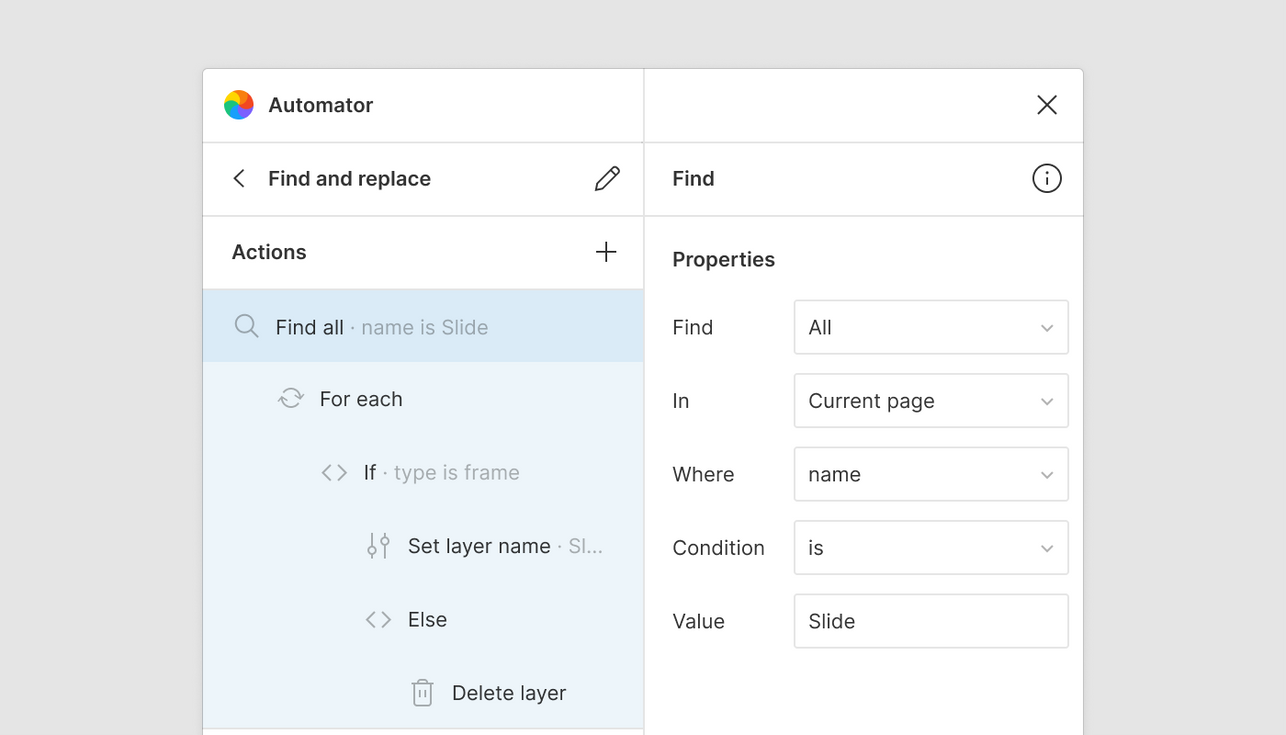Viewport: 1286px width, 735px height.
Task: Open the In dropdown showing Current page
Action: (930, 401)
